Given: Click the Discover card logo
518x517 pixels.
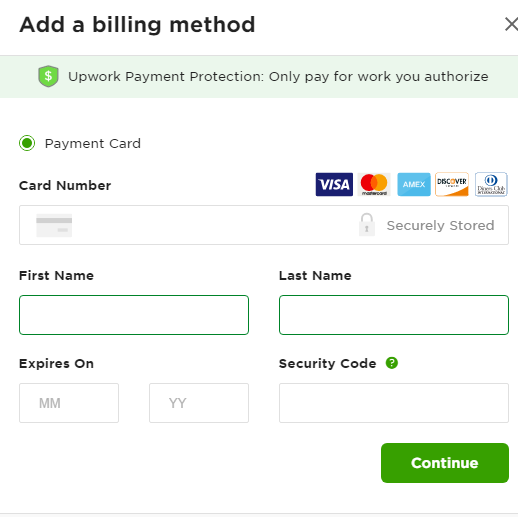Looking at the screenshot, I should [x=452, y=184].
